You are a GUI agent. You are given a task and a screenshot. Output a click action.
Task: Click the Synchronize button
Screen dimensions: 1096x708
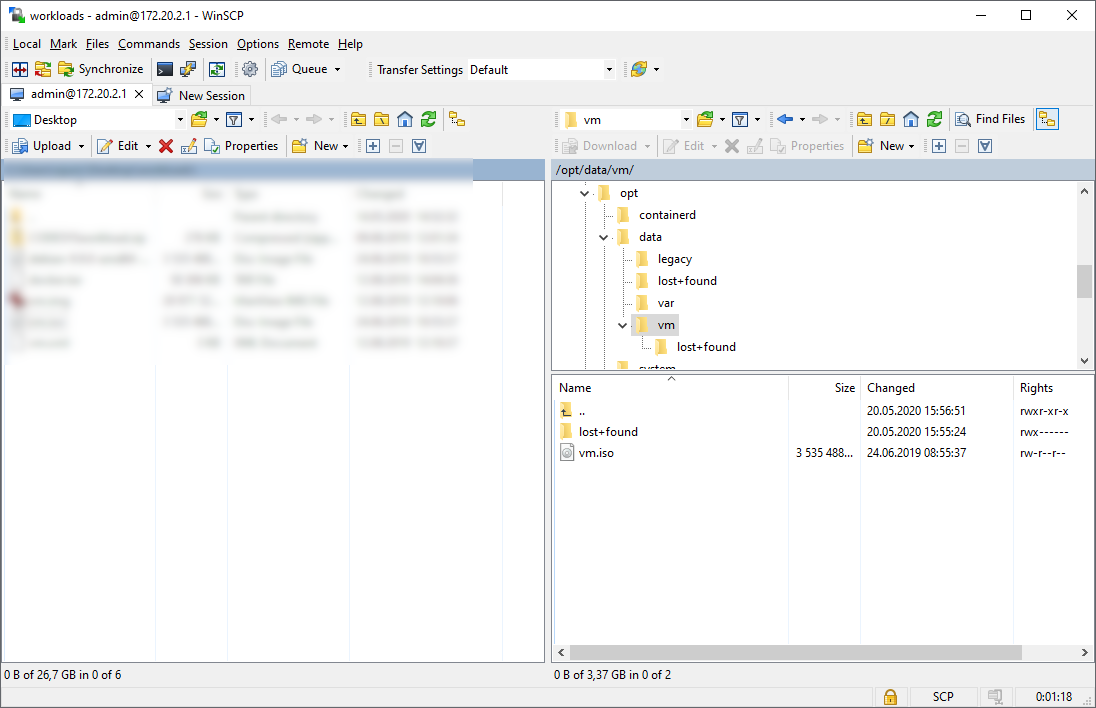tap(101, 69)
